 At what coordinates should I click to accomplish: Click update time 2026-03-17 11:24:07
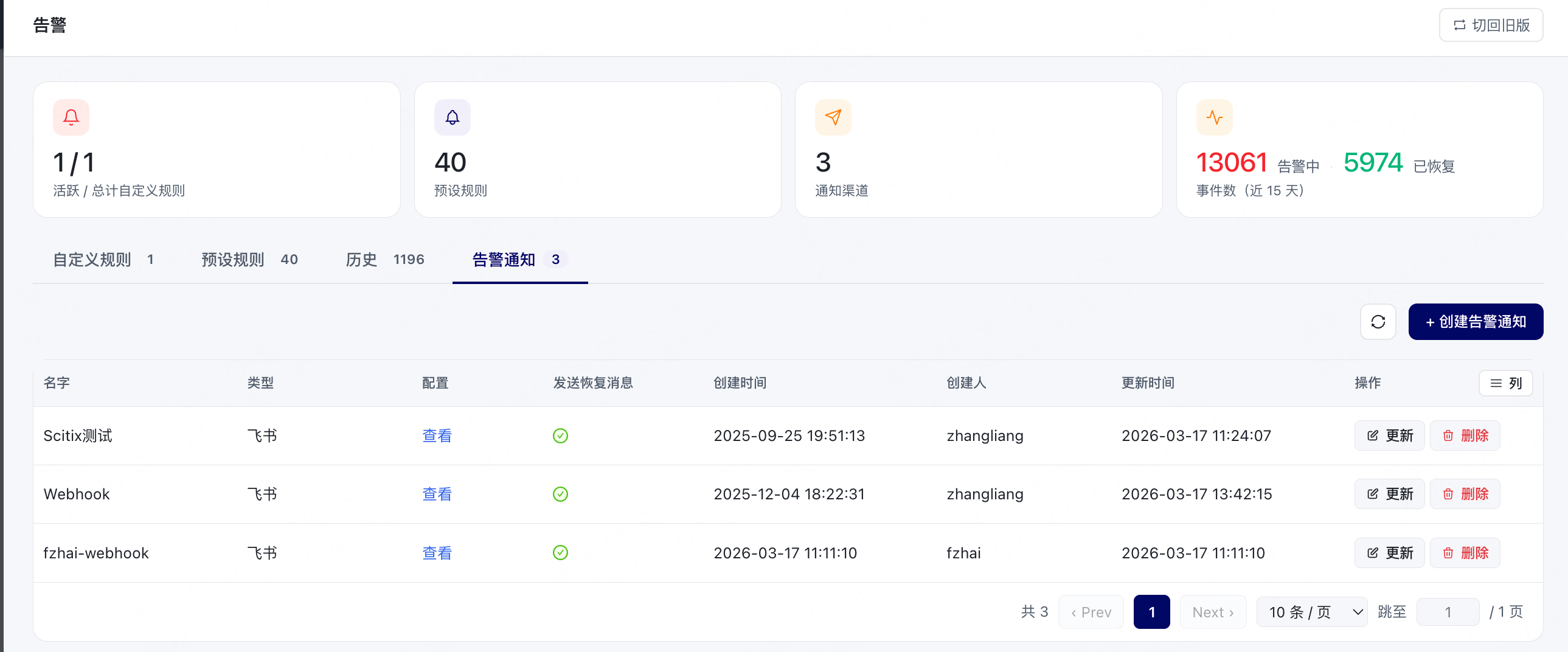[x=1196, y=436]
